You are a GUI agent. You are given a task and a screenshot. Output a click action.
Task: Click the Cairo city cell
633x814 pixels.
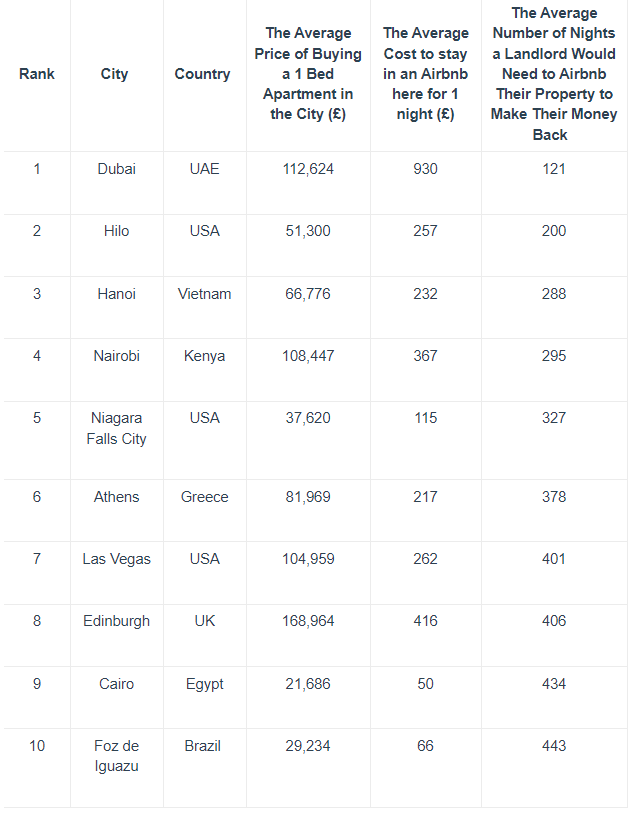pos(116,684)
